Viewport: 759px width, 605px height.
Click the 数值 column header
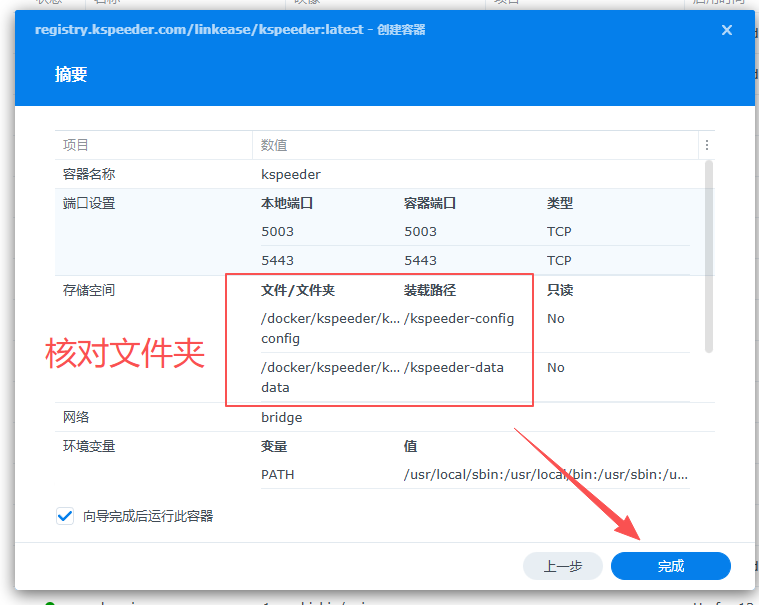coord(275,145)
